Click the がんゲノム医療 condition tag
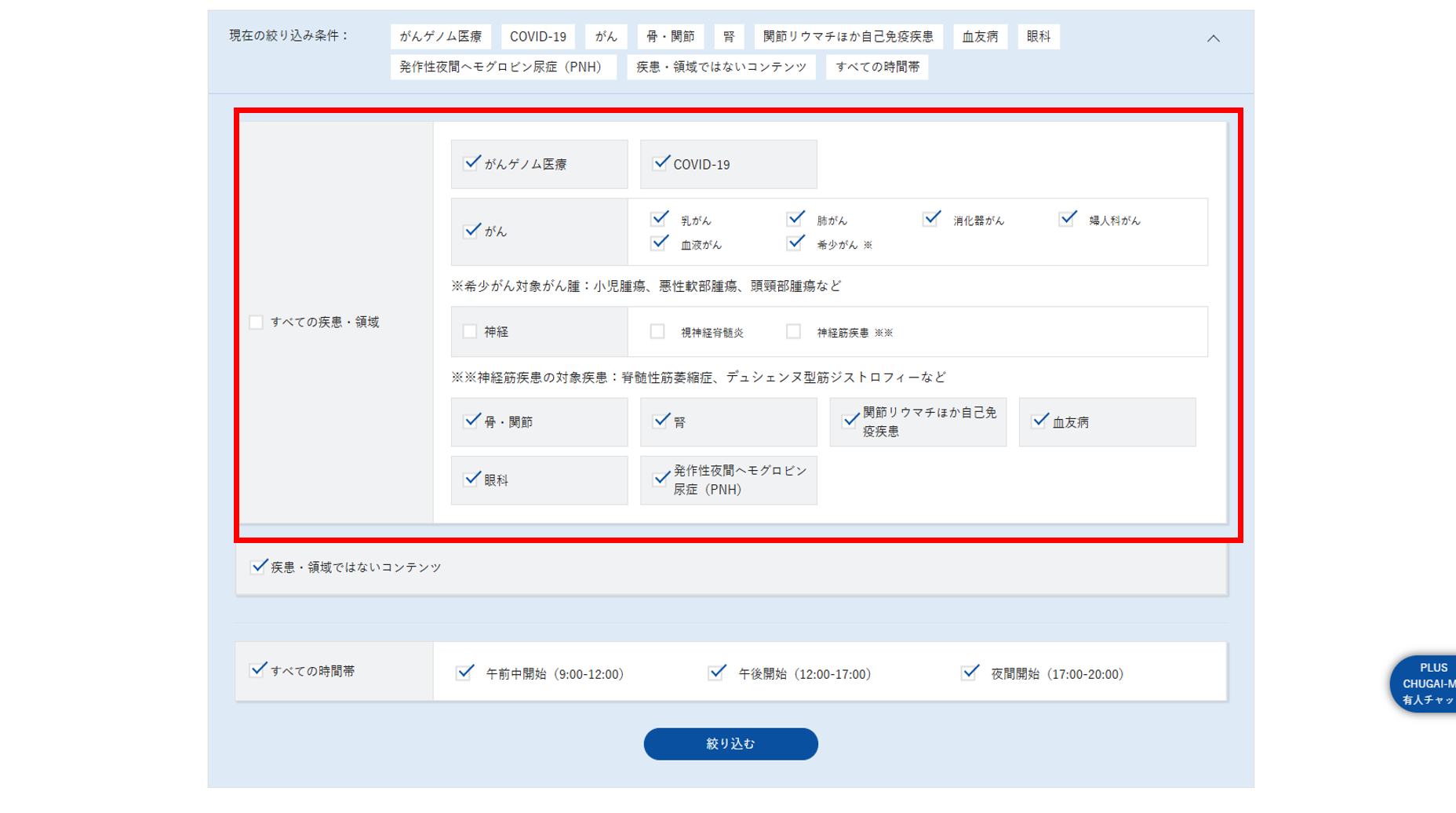The height and width of the screenshot is (813, 1456). point(440,36)
